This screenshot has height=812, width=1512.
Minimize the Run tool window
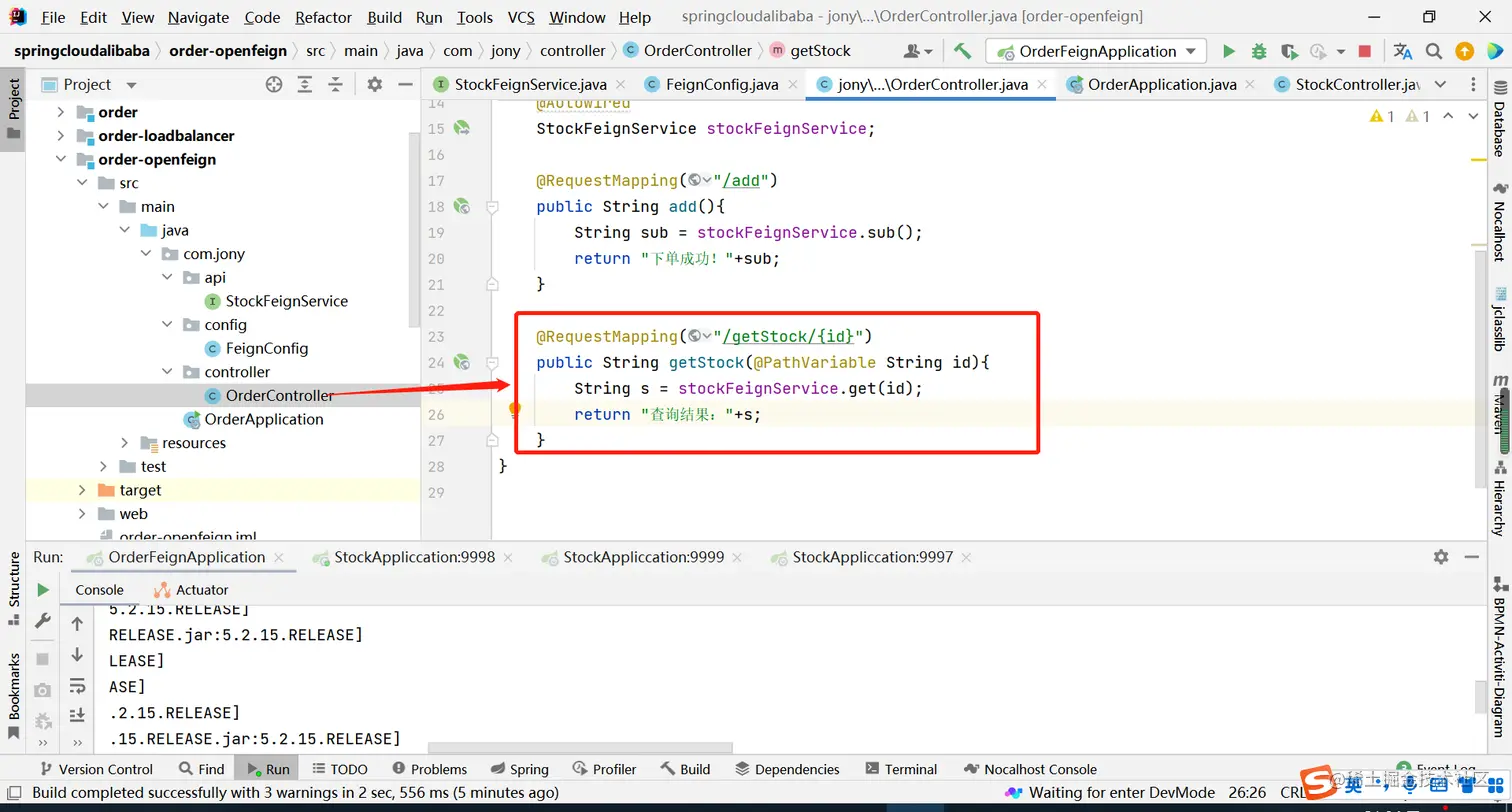tap(1471, 557)
